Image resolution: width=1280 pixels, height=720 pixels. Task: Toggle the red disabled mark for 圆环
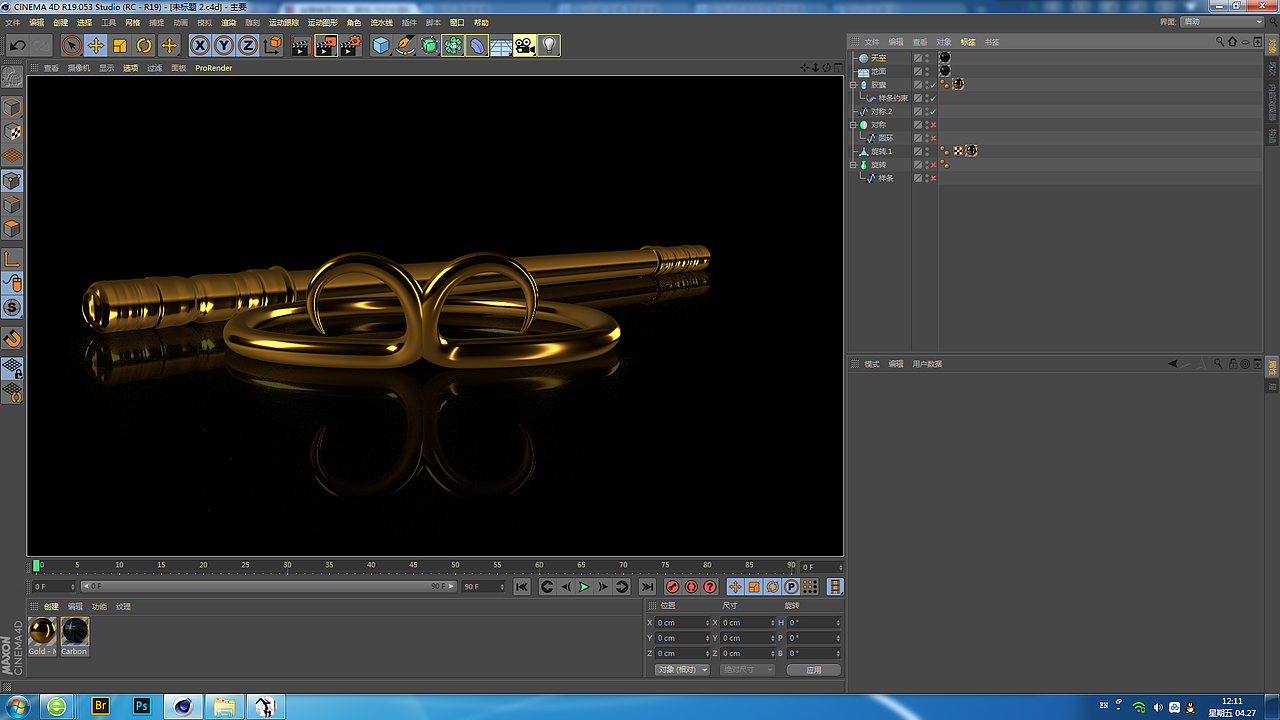[933, 138]
